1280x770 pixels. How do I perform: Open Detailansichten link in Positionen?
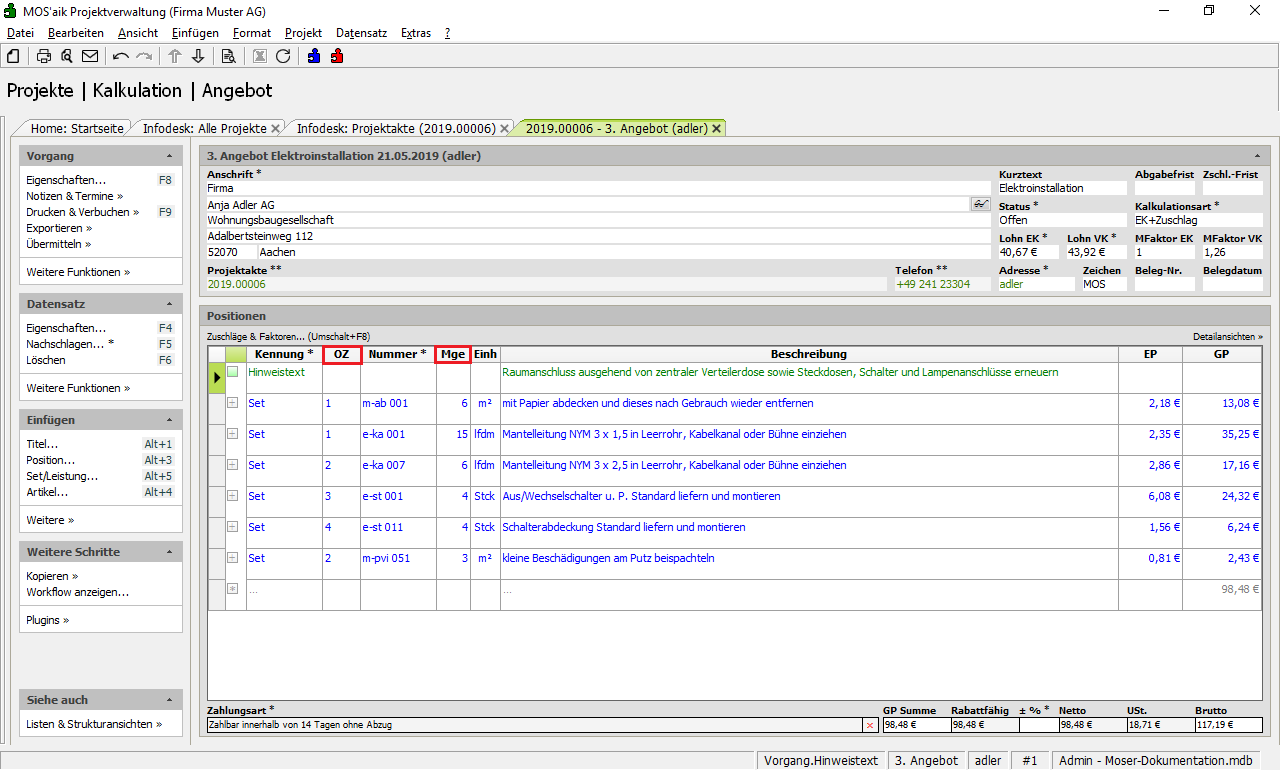pyautogui.click(x=1227, y=337)
